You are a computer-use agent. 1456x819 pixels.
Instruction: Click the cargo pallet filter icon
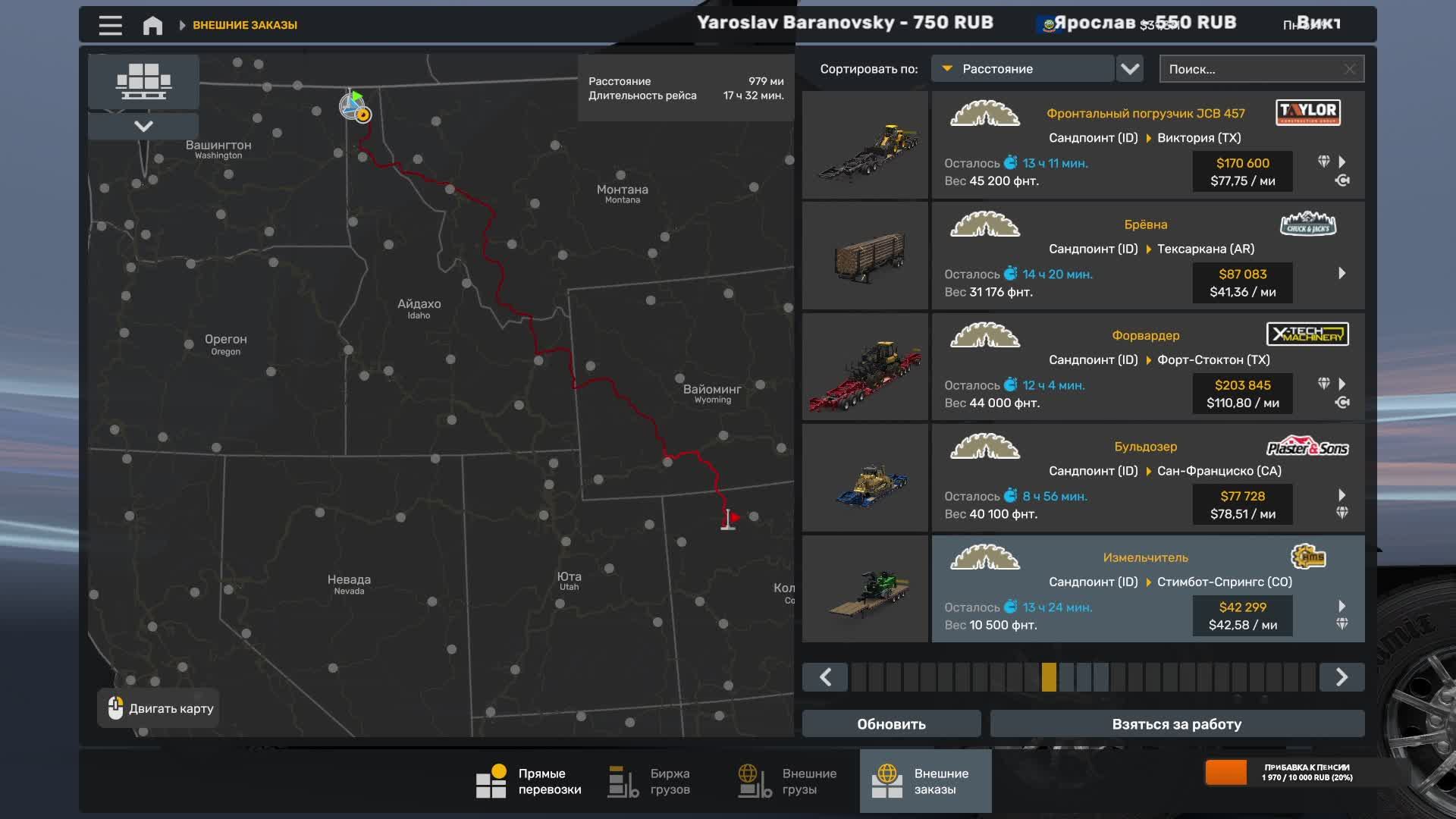click(x=143, y=81)
